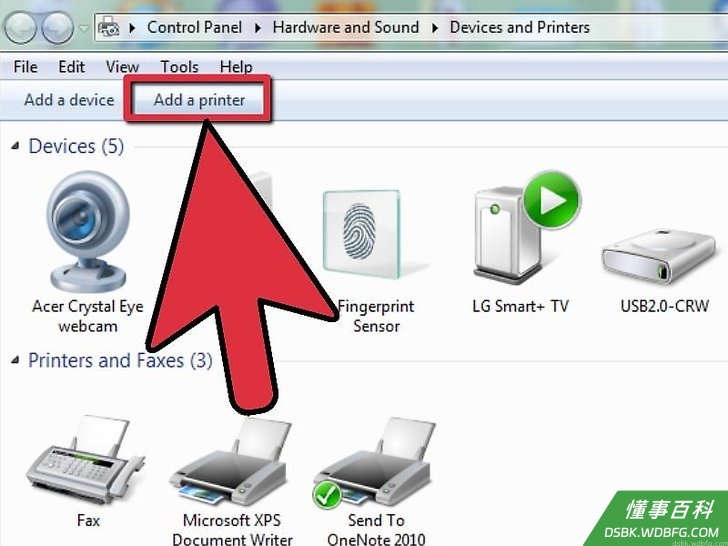
Task: Click the LG Smart+ TV label
Action: pos(520,306)
